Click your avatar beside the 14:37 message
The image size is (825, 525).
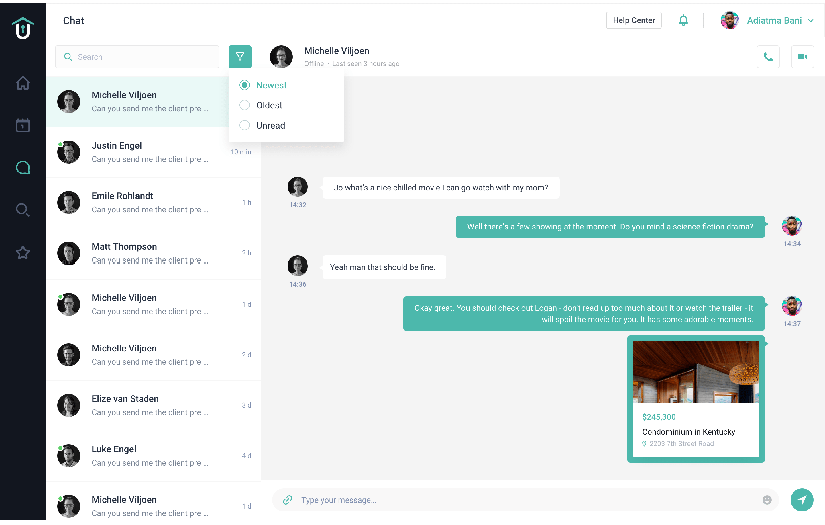pos(791,306)
